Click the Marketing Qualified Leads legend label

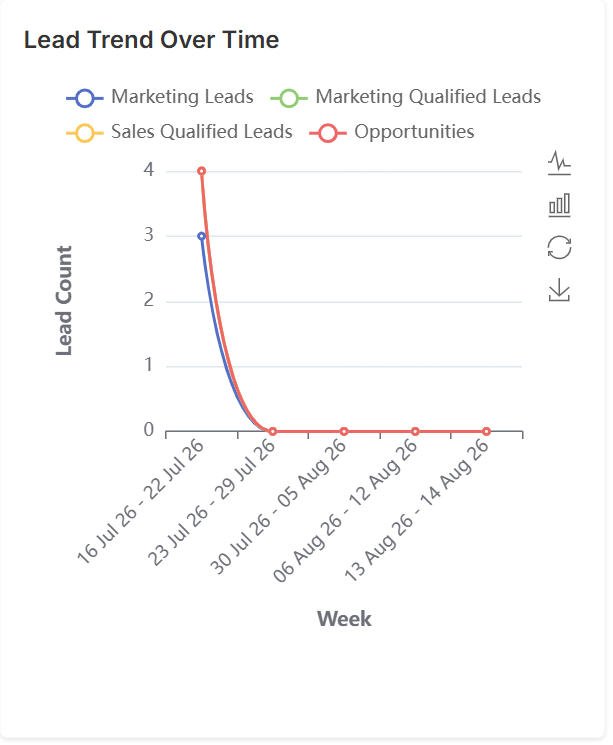(428, 97)
